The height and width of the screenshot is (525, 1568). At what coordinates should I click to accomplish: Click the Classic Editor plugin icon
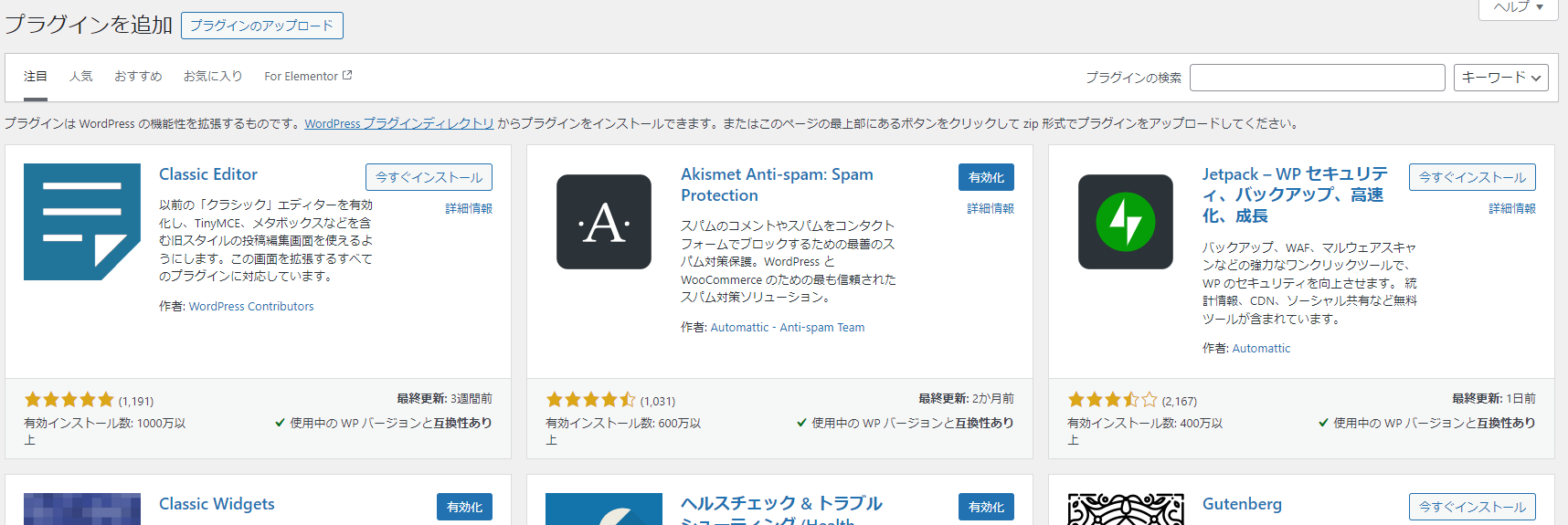(82, 222)
